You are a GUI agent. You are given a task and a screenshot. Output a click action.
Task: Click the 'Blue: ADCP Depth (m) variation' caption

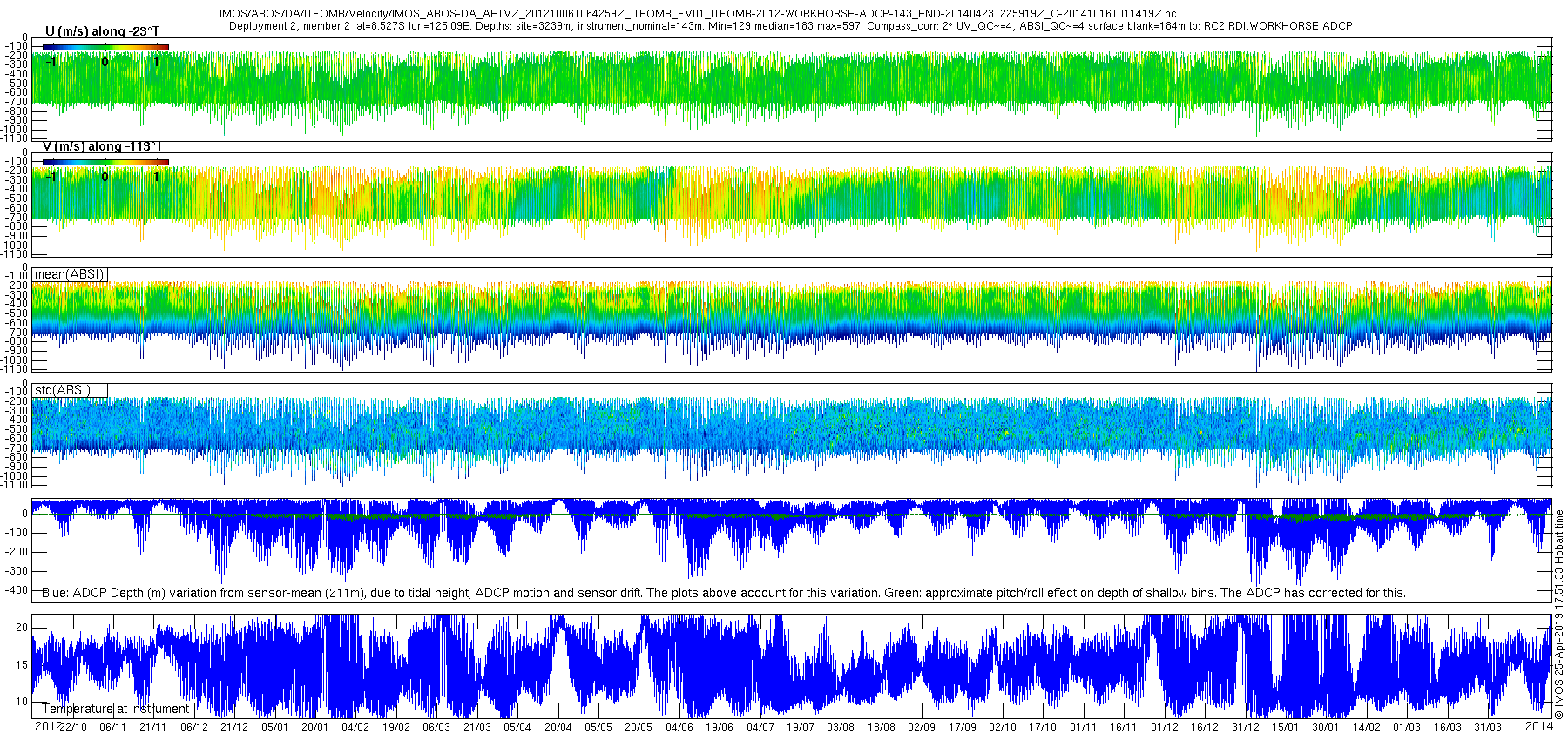point(724,593)
